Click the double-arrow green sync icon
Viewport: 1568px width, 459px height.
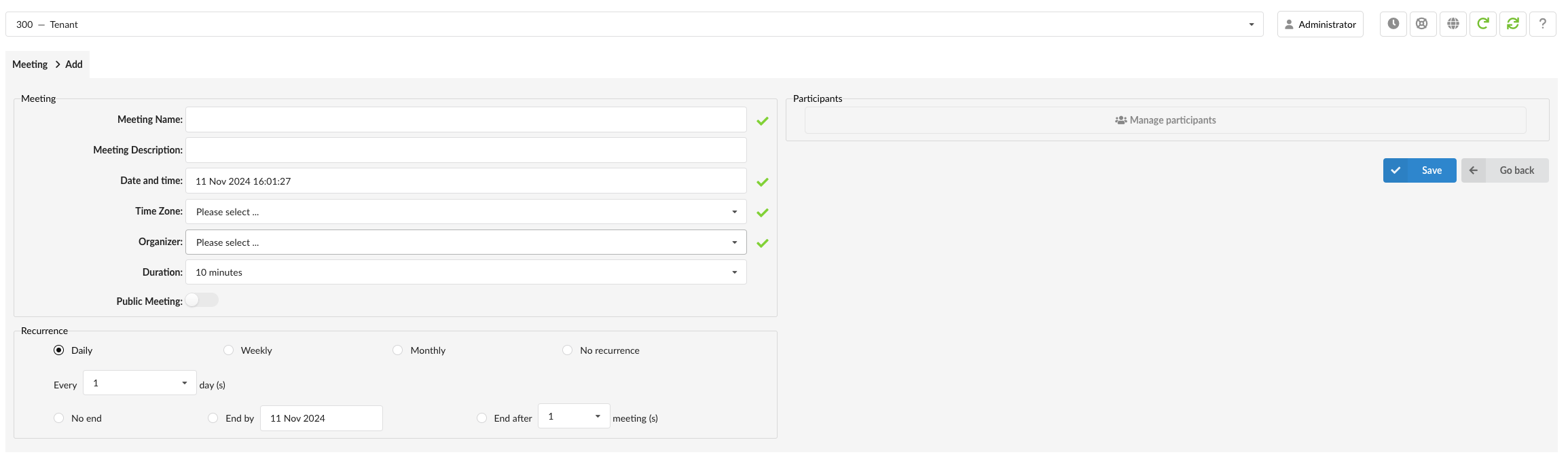(x=1512, y=24)
